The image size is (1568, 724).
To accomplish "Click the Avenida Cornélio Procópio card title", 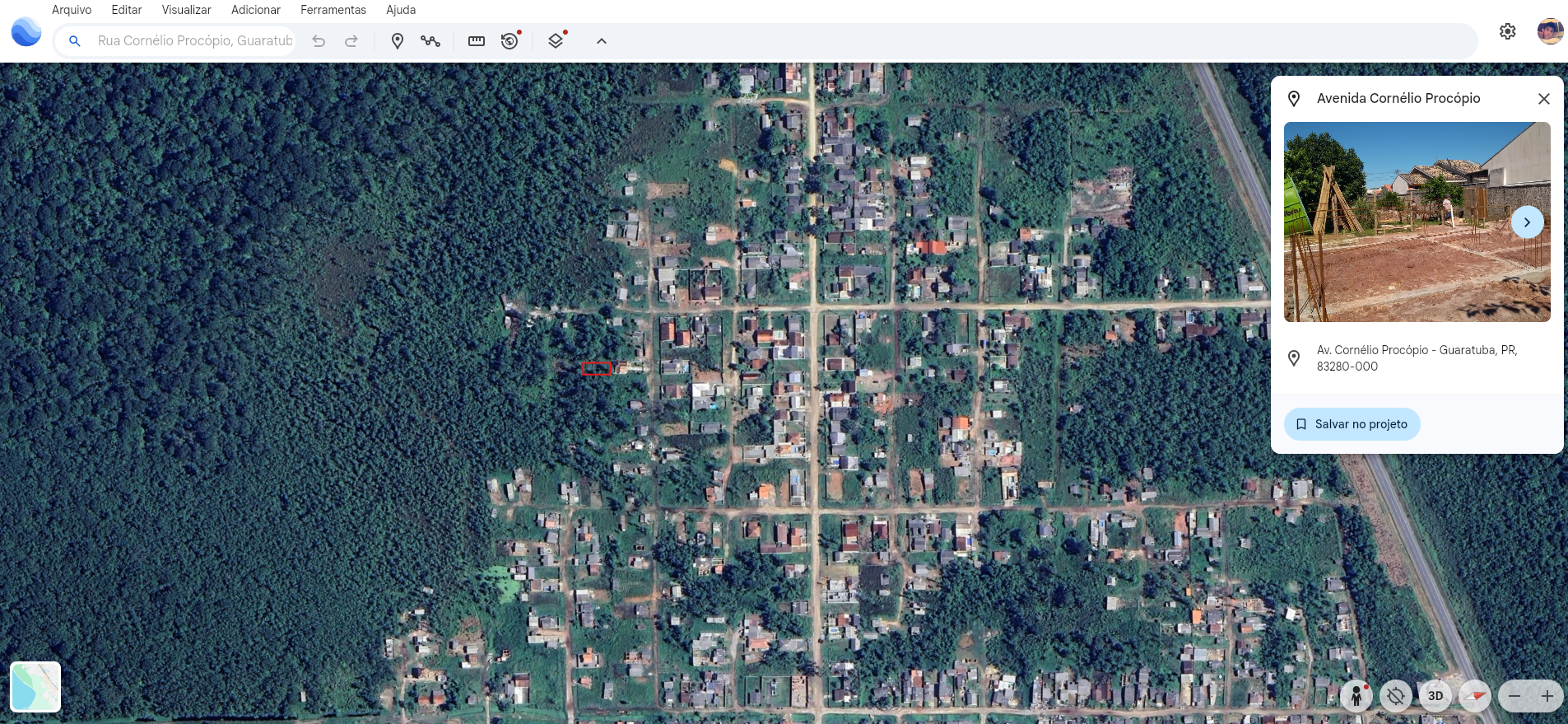I will click(x=1398, y=98).
